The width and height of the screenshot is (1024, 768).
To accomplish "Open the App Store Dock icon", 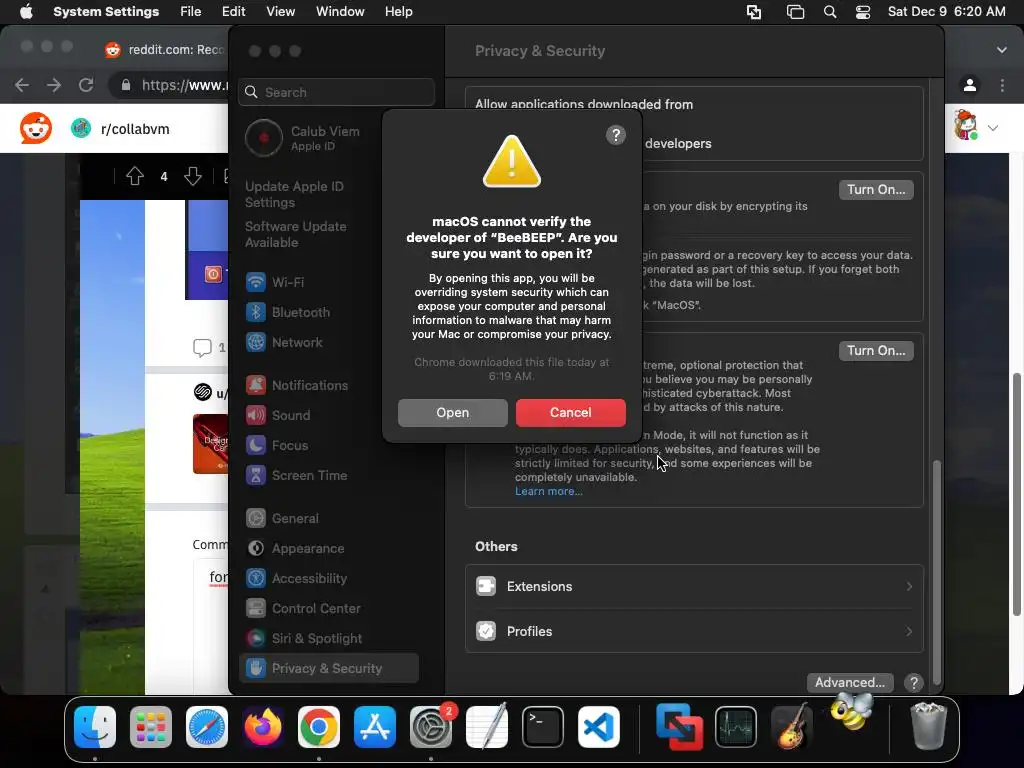I will 375,727.
